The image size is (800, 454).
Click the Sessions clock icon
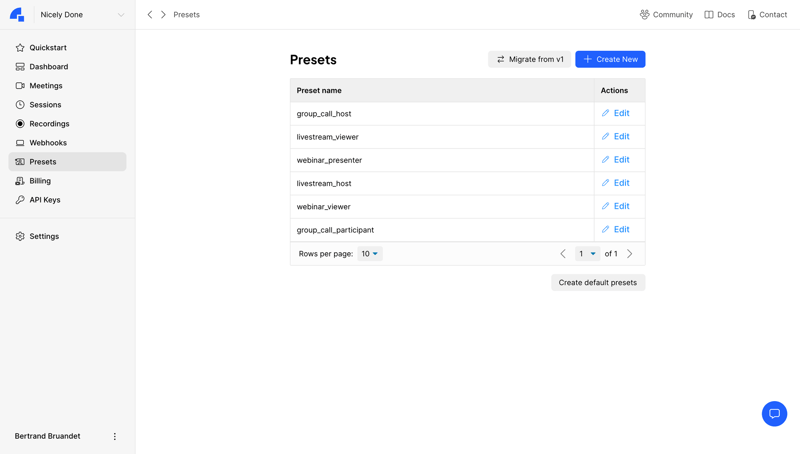[20, 105]
